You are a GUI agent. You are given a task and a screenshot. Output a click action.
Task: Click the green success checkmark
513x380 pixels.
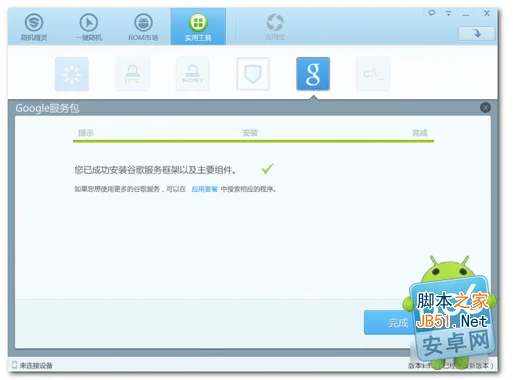tap(267, 169)
